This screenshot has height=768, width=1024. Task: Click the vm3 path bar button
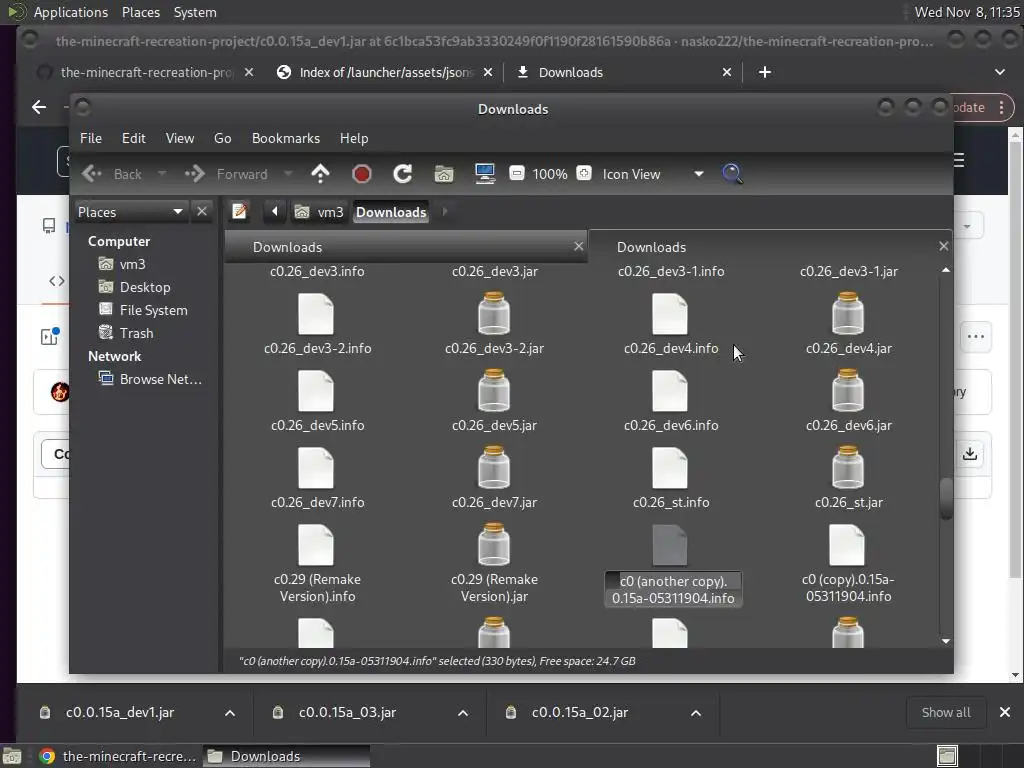click(319, 212)
